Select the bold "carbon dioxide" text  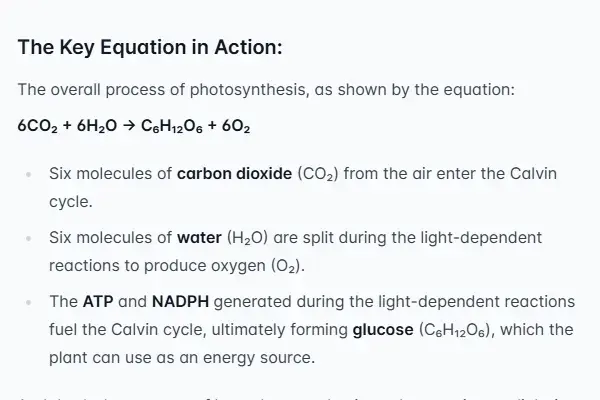tap(235, 174)
